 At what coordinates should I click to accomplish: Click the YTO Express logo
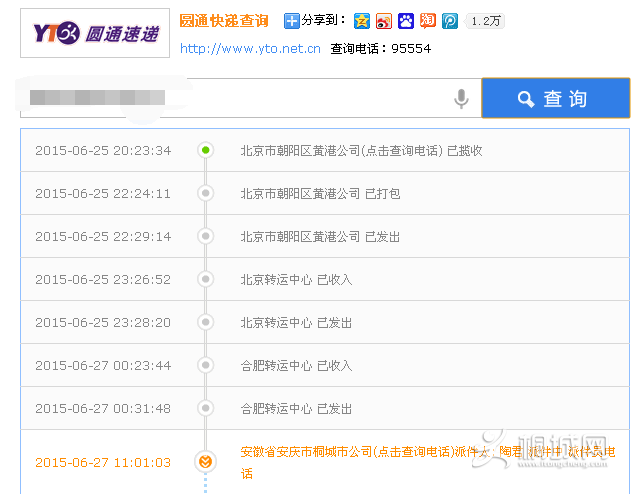95,33
